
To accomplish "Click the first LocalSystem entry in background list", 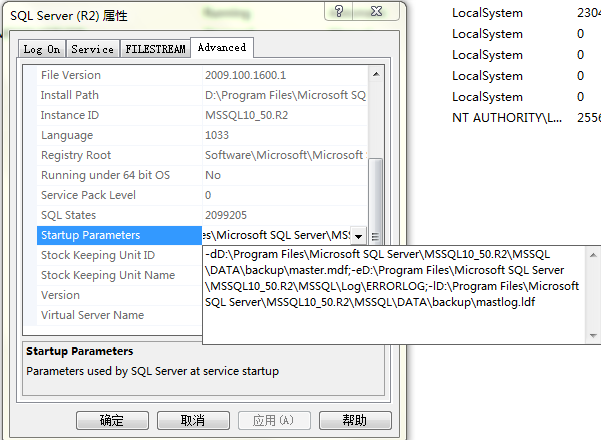I will pos(487,13).
